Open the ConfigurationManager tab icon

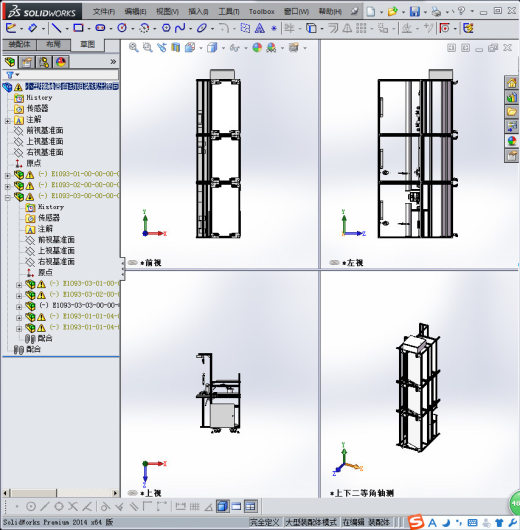(x=44, y=62)
